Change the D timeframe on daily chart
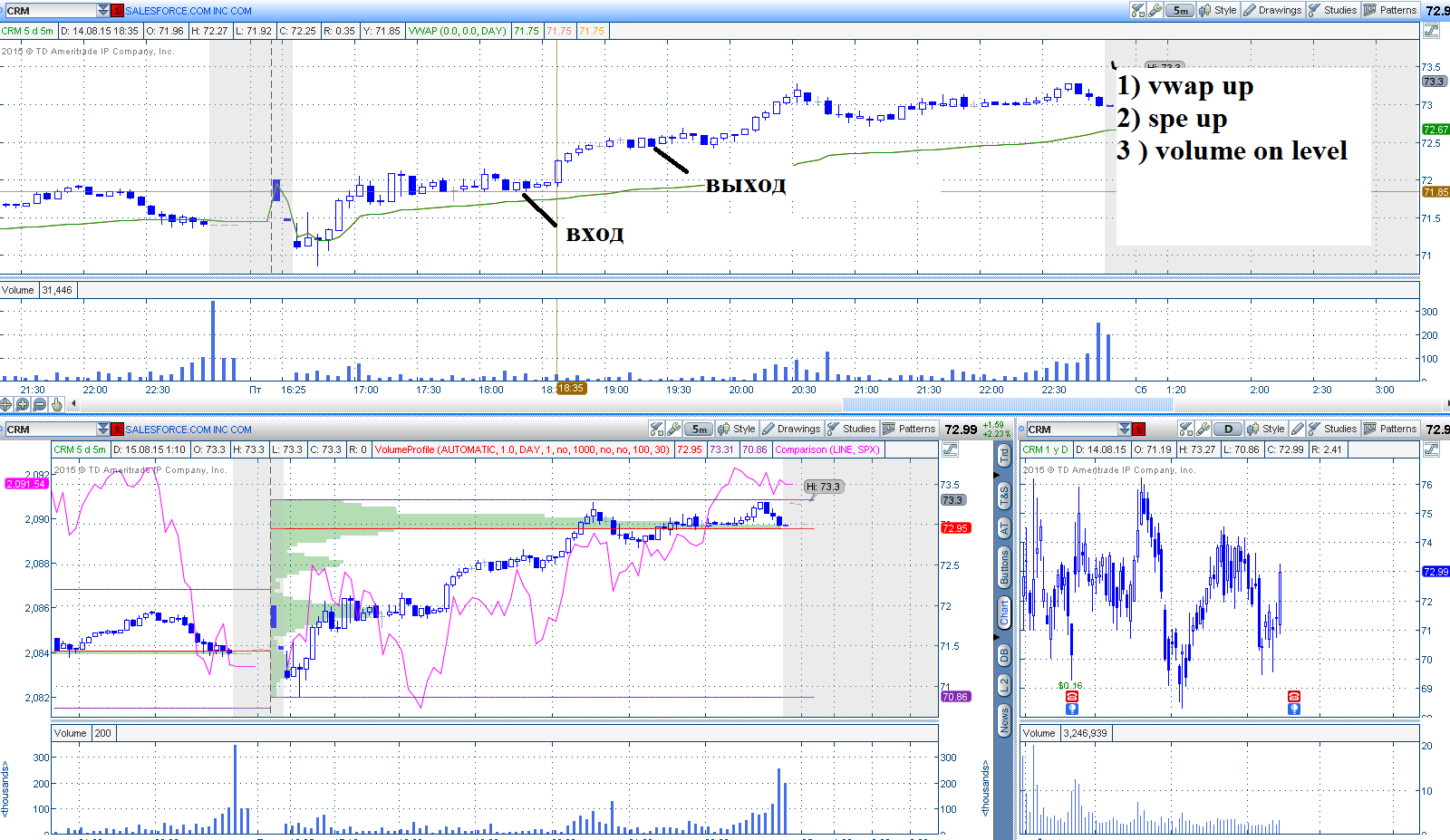Viewport: 1450px width, 840px height. [1228, 429]
